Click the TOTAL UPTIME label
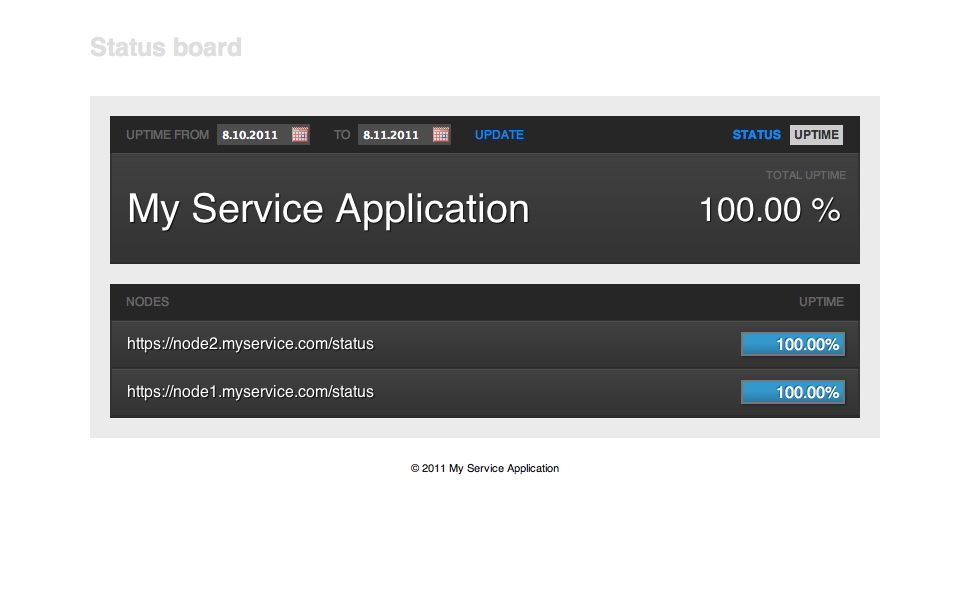This screenshot has height=590, width=955. (x=806, y=175)
